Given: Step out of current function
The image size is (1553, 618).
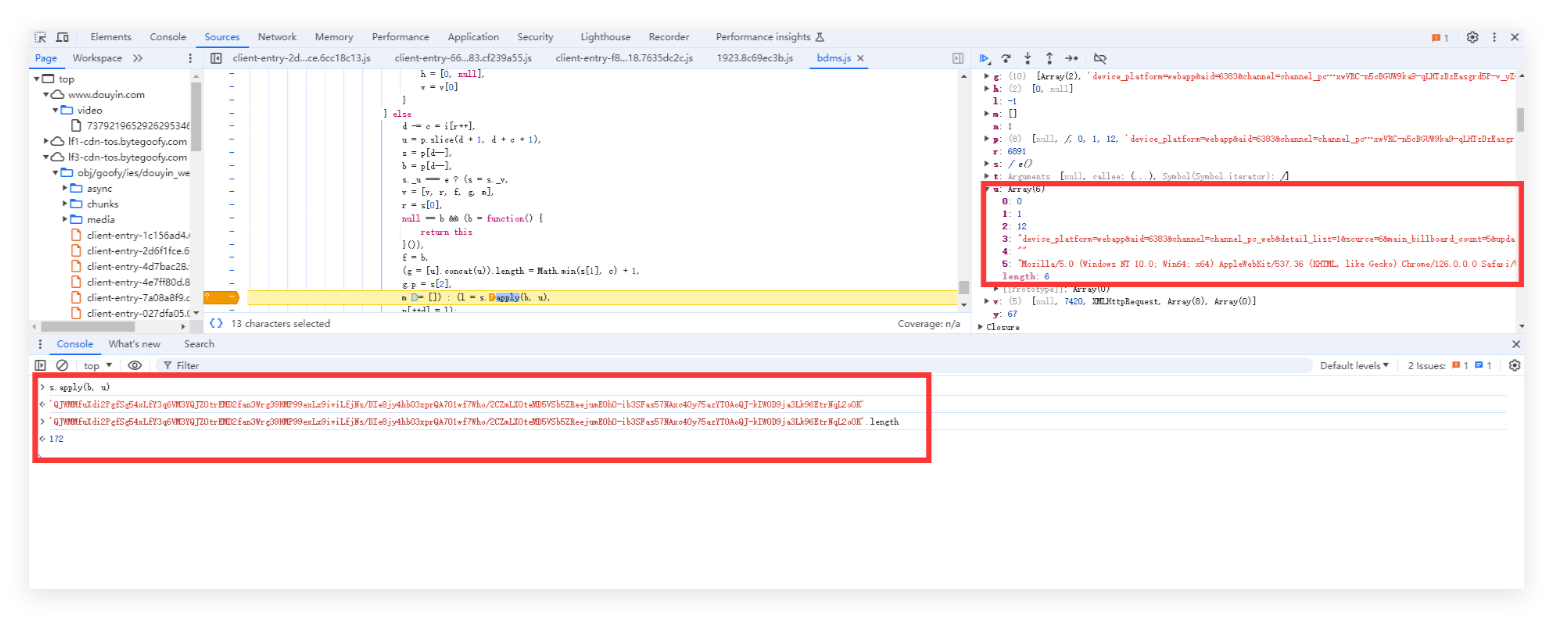Looking at the screenshot, I should [1049, 58].
